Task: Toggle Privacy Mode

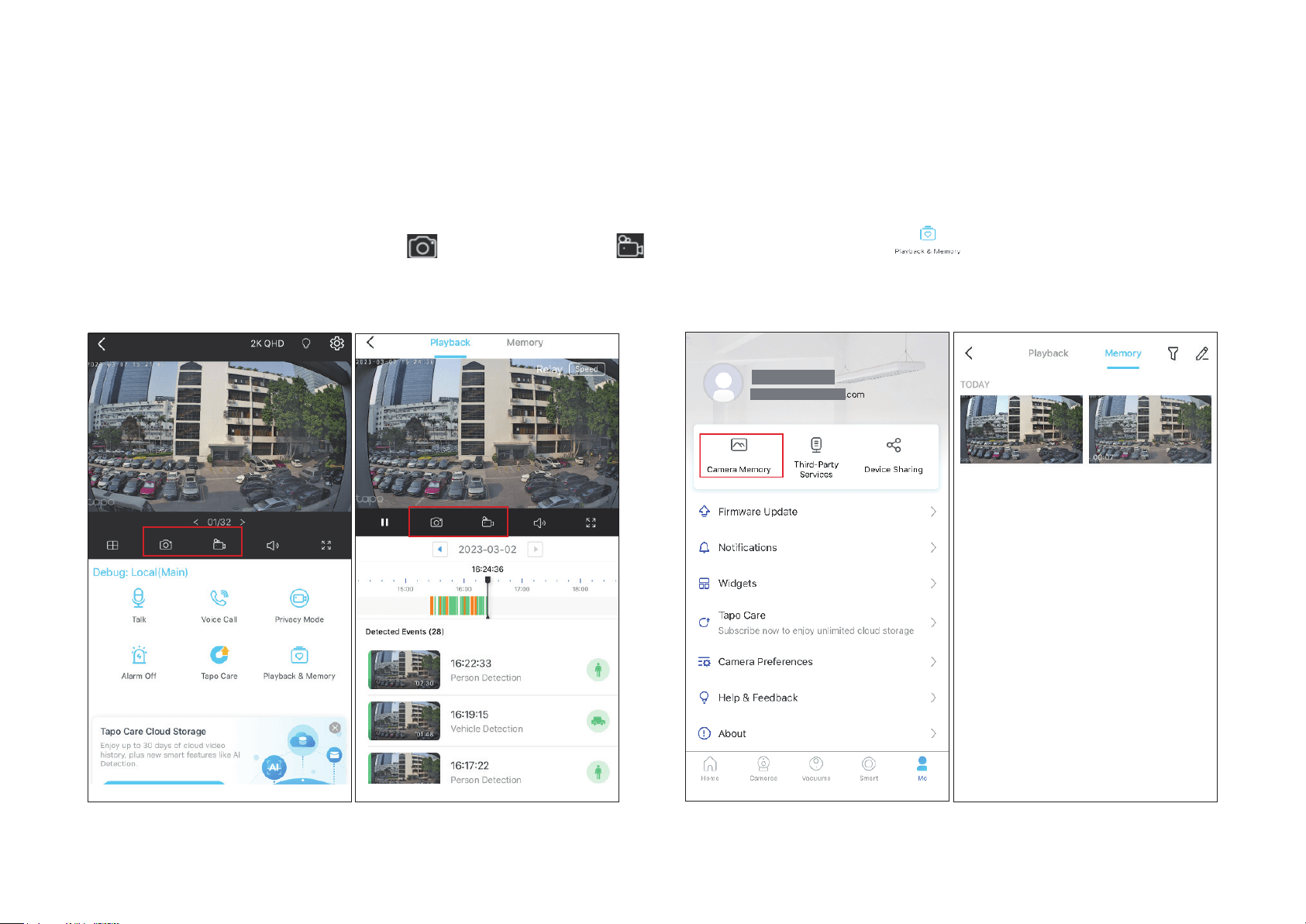Action: pyautogui.click(x=299, y=605)
